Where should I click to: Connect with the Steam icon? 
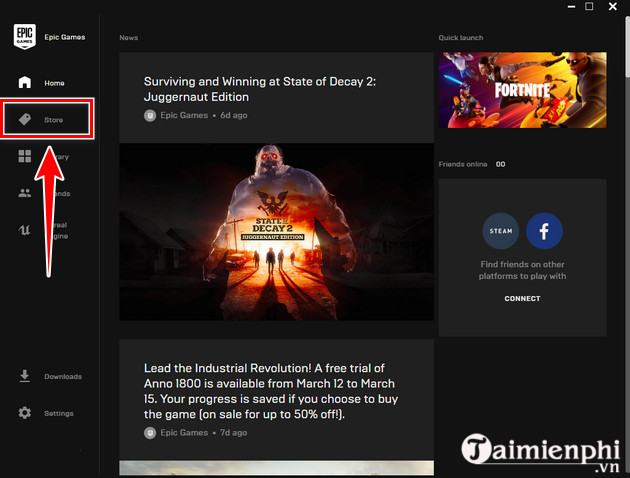pos(500,231)
